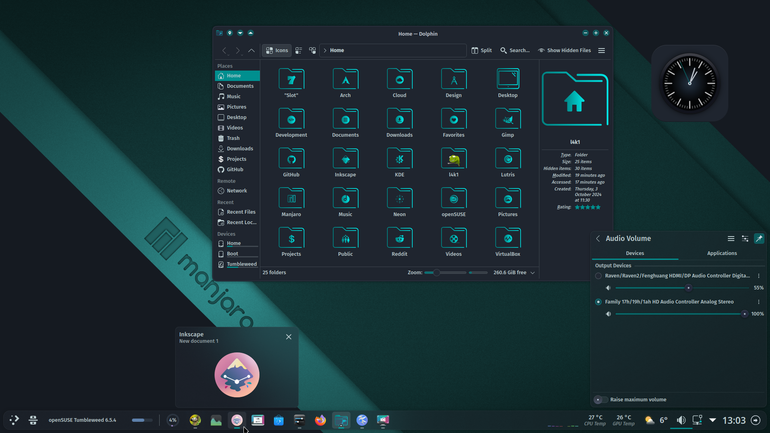The image size is (770, 433).
Task: Expand hidden system tray icons arrow
Action: (x=713, y=420)
